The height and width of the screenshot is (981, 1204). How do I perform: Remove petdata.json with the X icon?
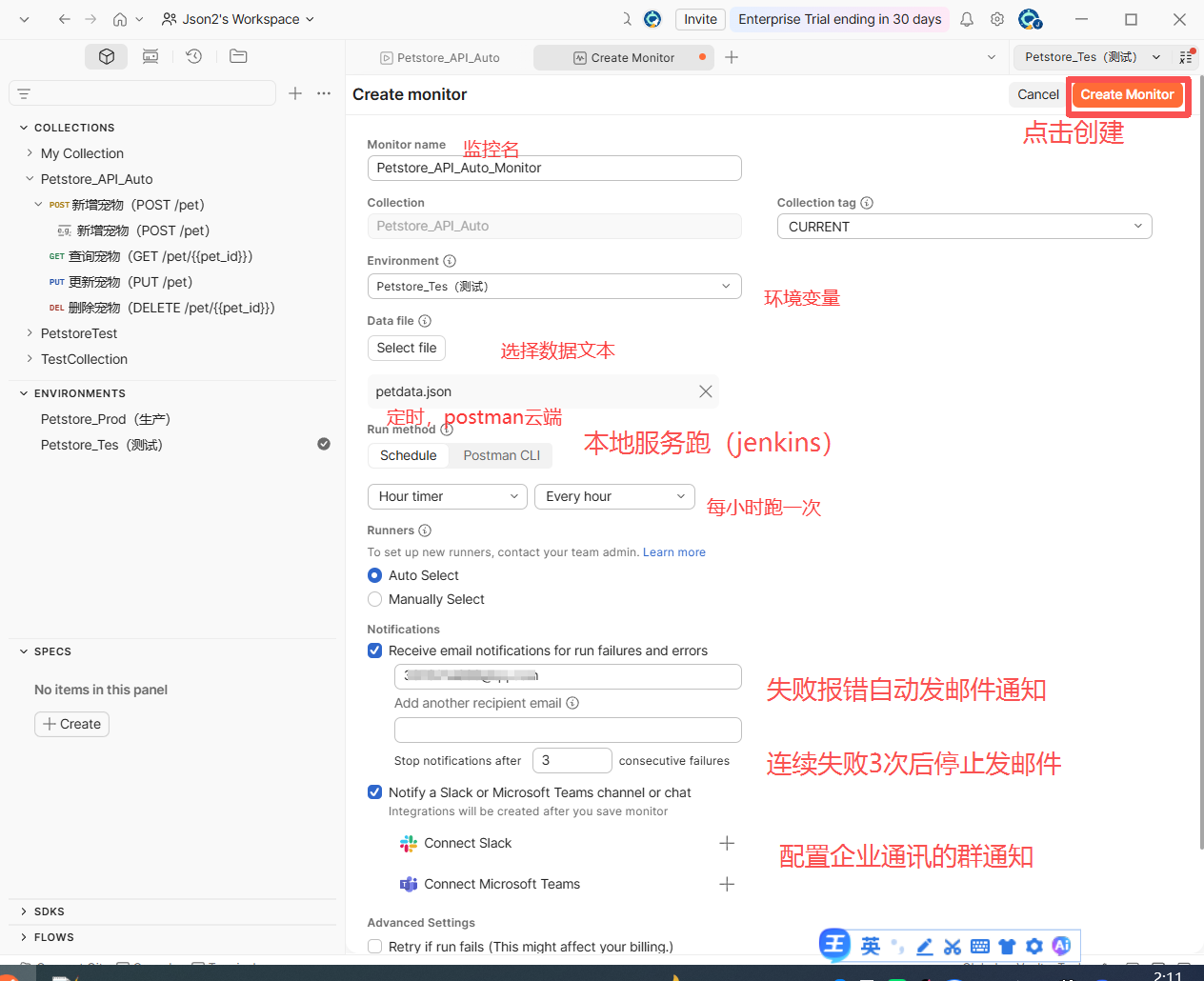point(706,391)
